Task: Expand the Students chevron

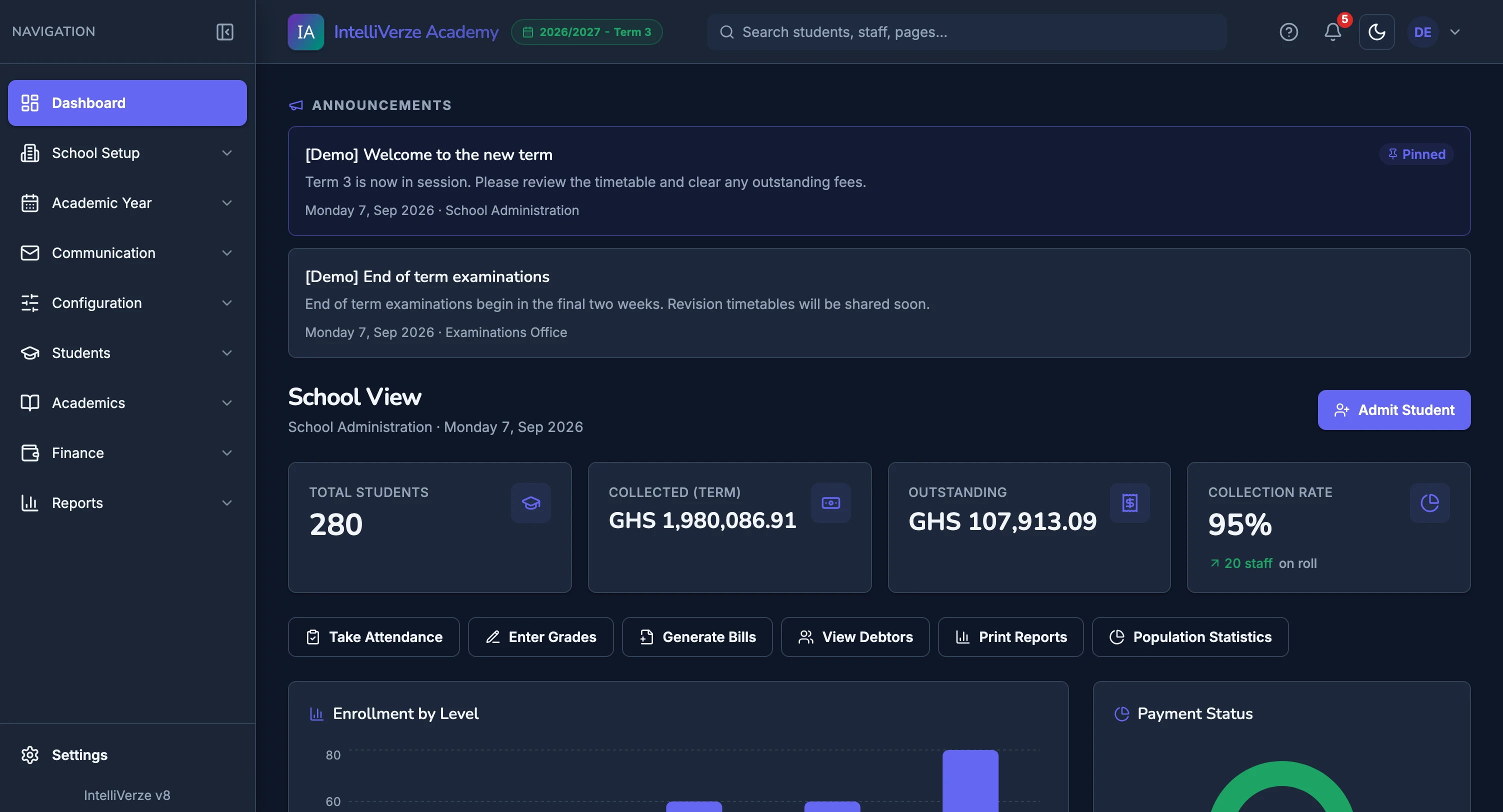Action: pos(227,353)
